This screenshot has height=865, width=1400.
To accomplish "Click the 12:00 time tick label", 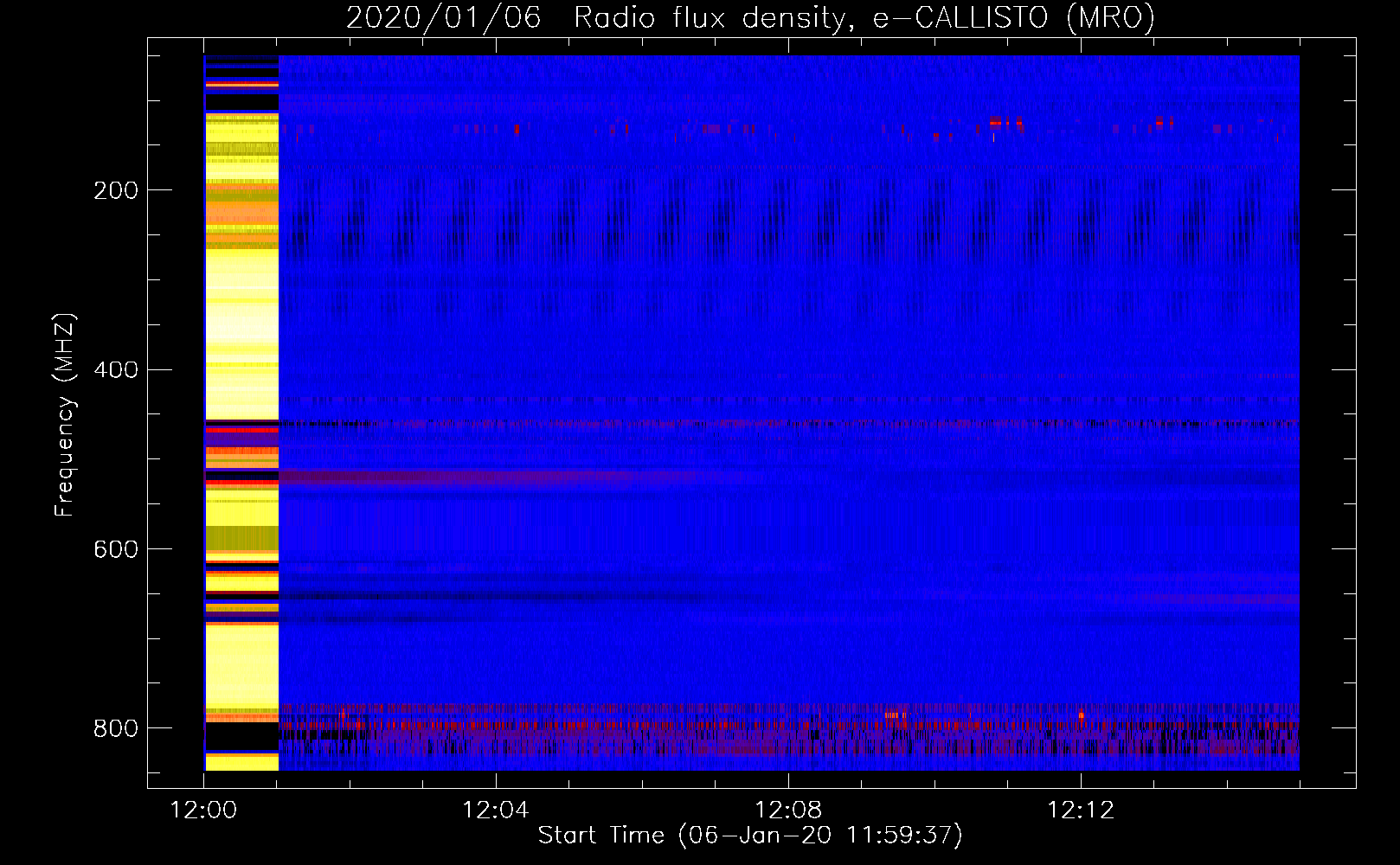I will click(204, 811).
